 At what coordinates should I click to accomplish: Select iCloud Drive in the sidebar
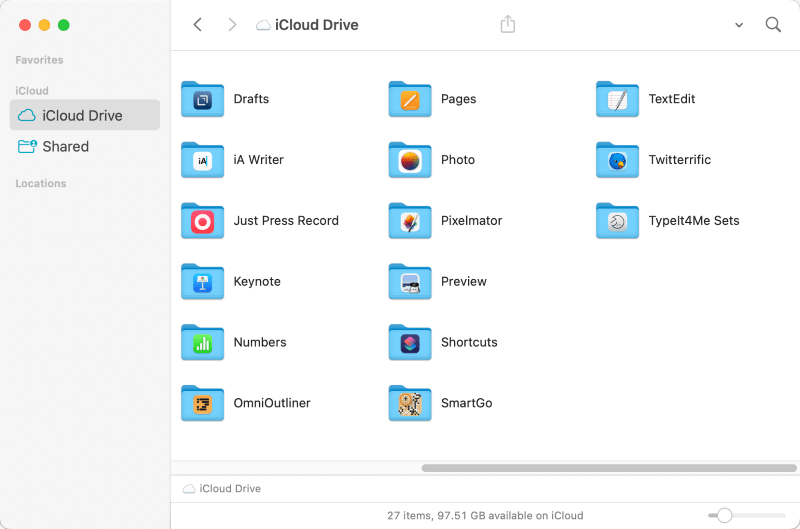point(84,115)
